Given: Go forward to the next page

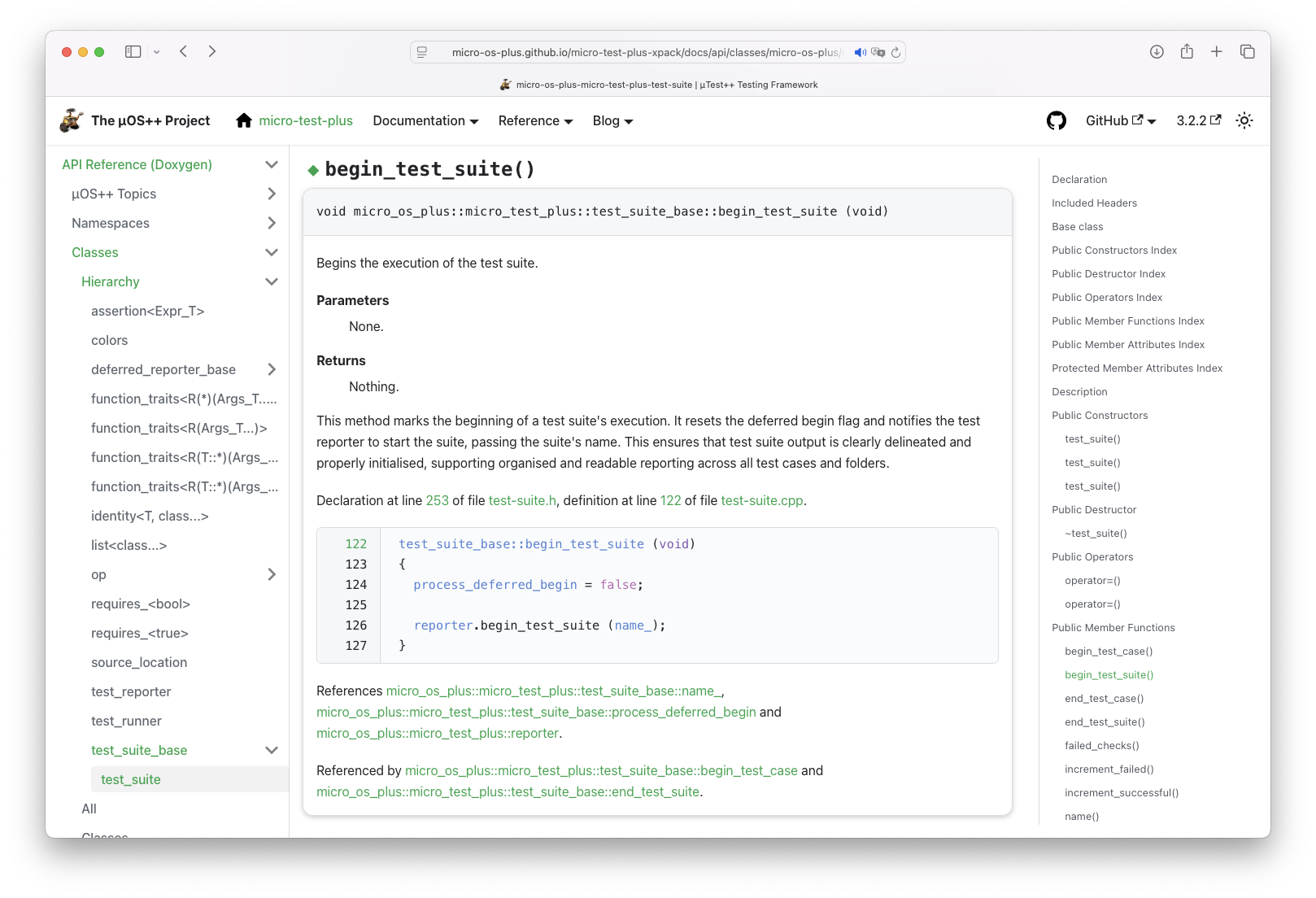Looking at the screenshot, I should point(212,51).
